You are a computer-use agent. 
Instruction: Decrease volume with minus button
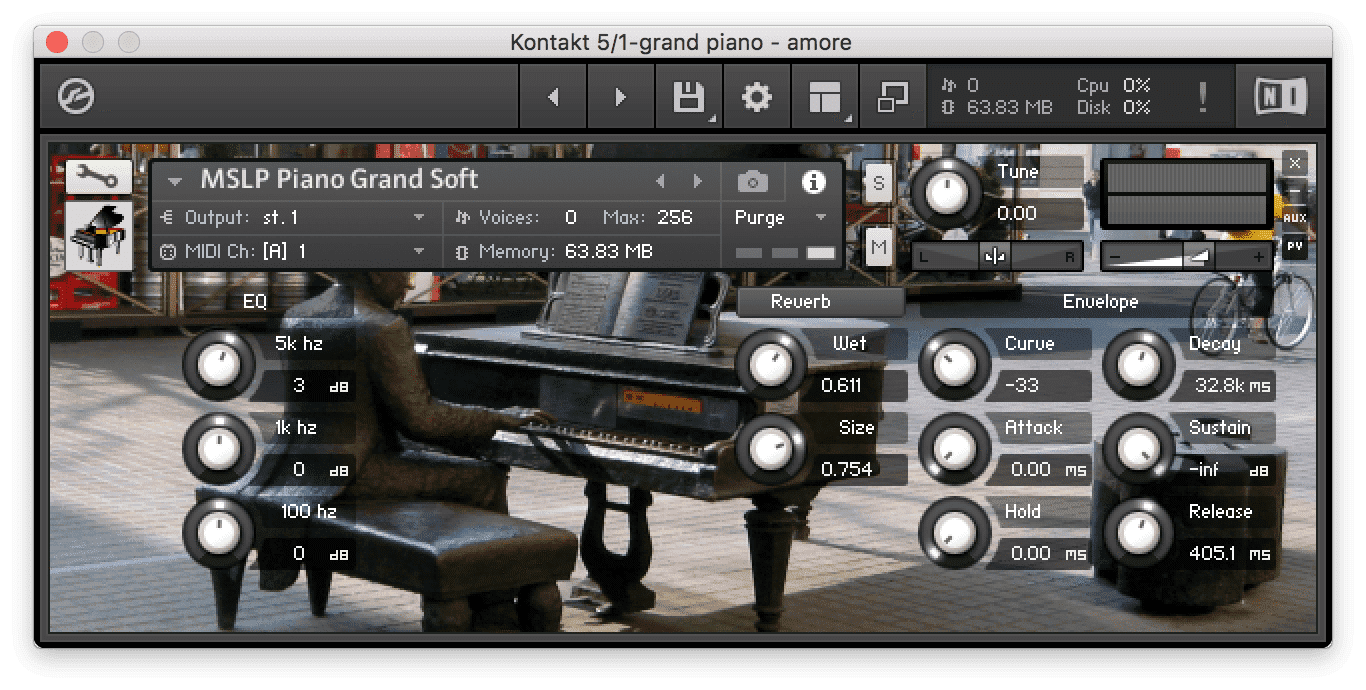tap(1116, 257)
